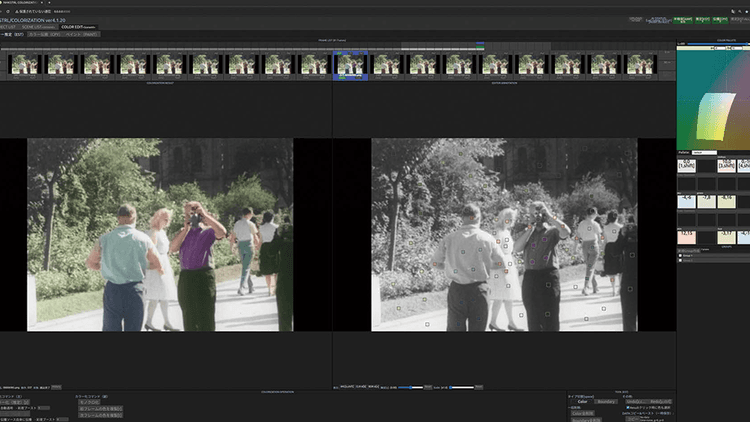750x422 pixels.
Task: Adjust the mask size slider below the editor
Action: click(x=410, y=388)
